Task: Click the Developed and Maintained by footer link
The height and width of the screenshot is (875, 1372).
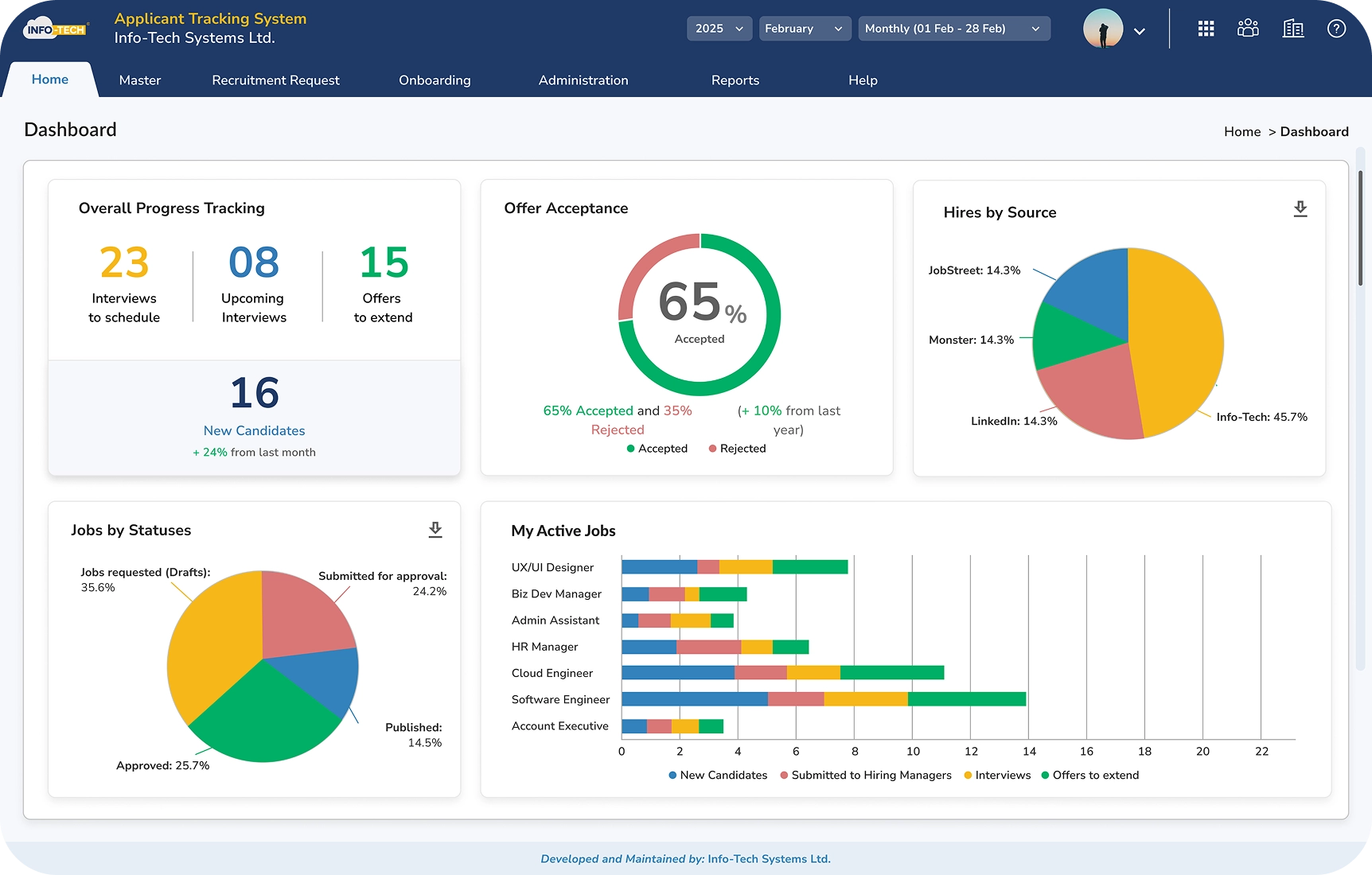Action: 685,859
